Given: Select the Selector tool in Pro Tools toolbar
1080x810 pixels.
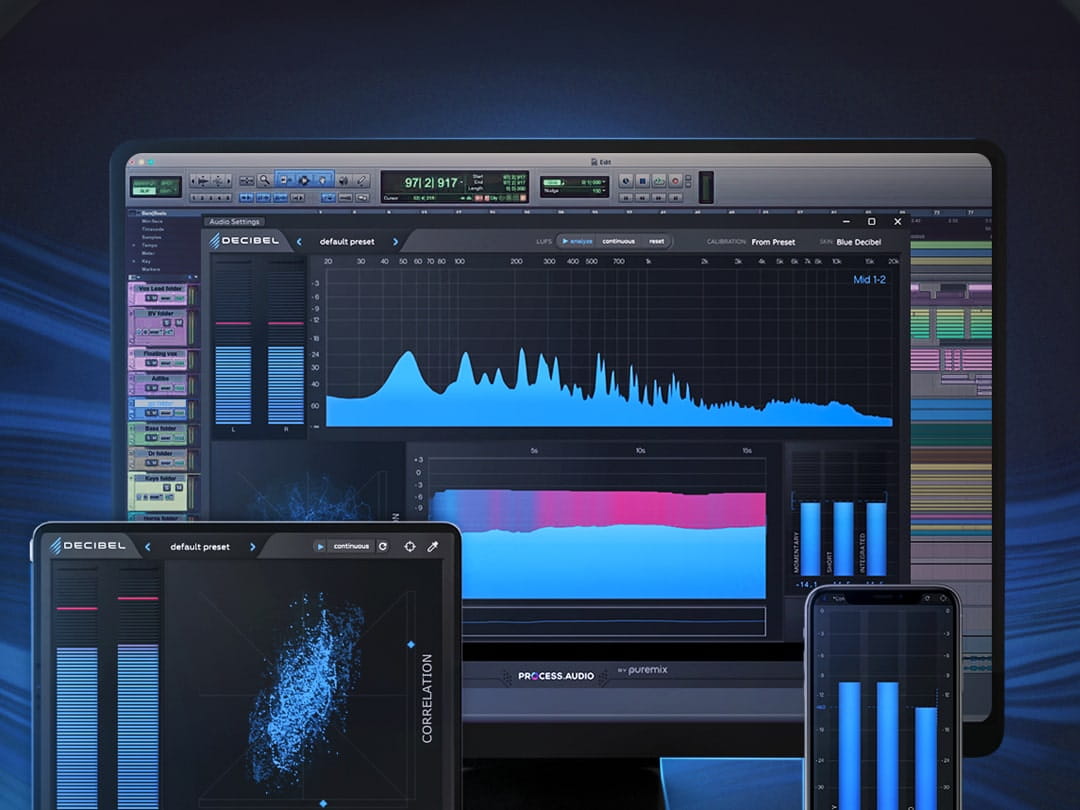Looking at the screenshot, I should coord(304,180).
